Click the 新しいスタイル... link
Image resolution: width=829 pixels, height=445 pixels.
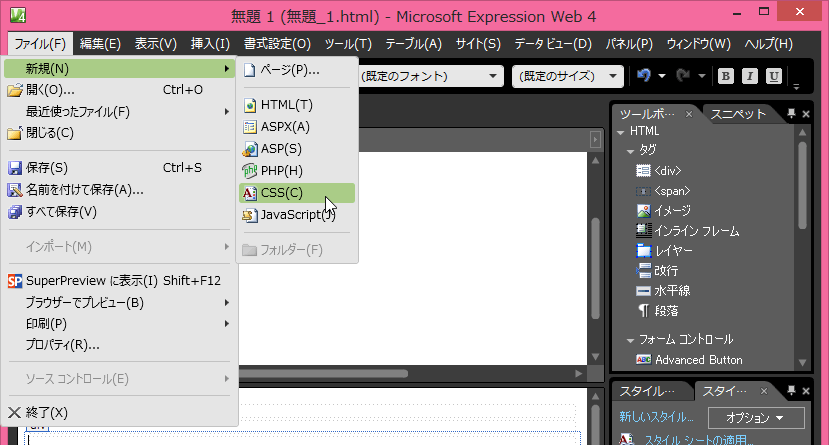tap(656, 417)
